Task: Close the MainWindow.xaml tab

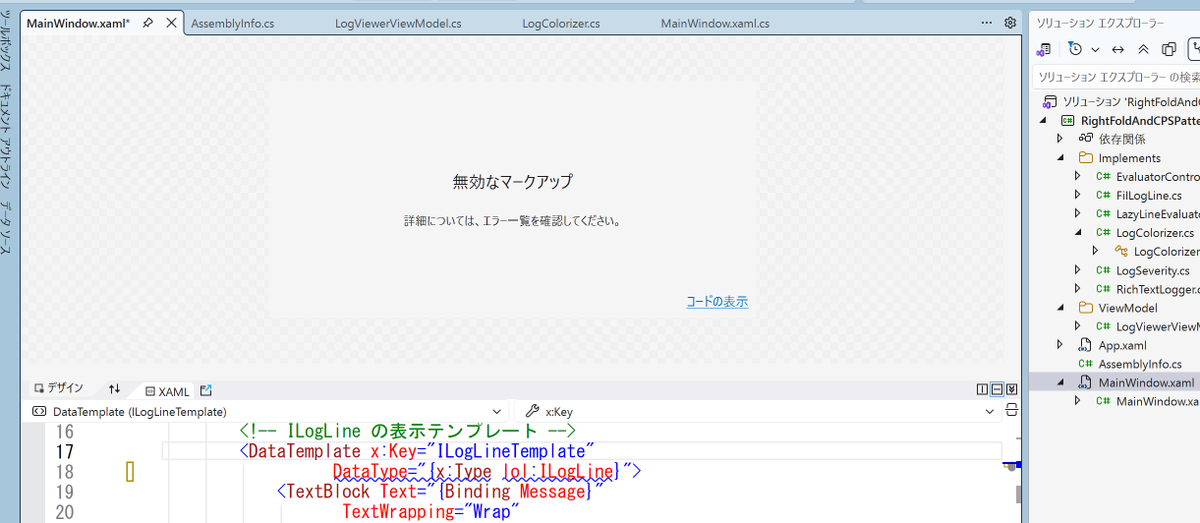Action: [171, 23]
